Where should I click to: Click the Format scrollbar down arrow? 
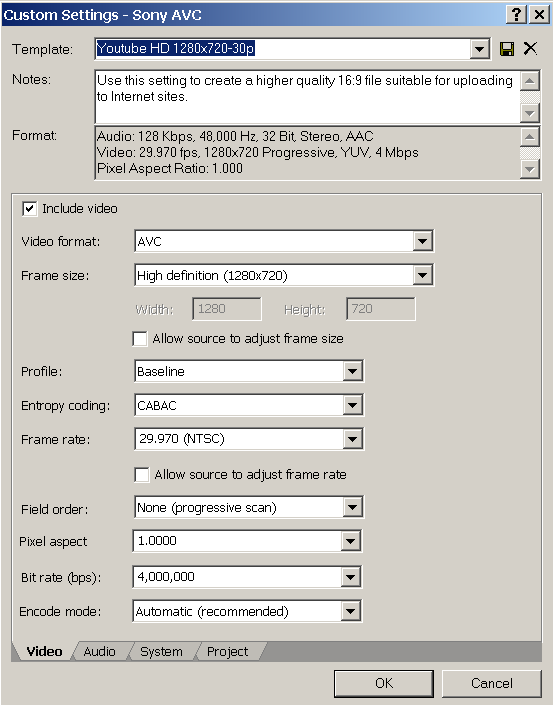click(x=530, y=170)
